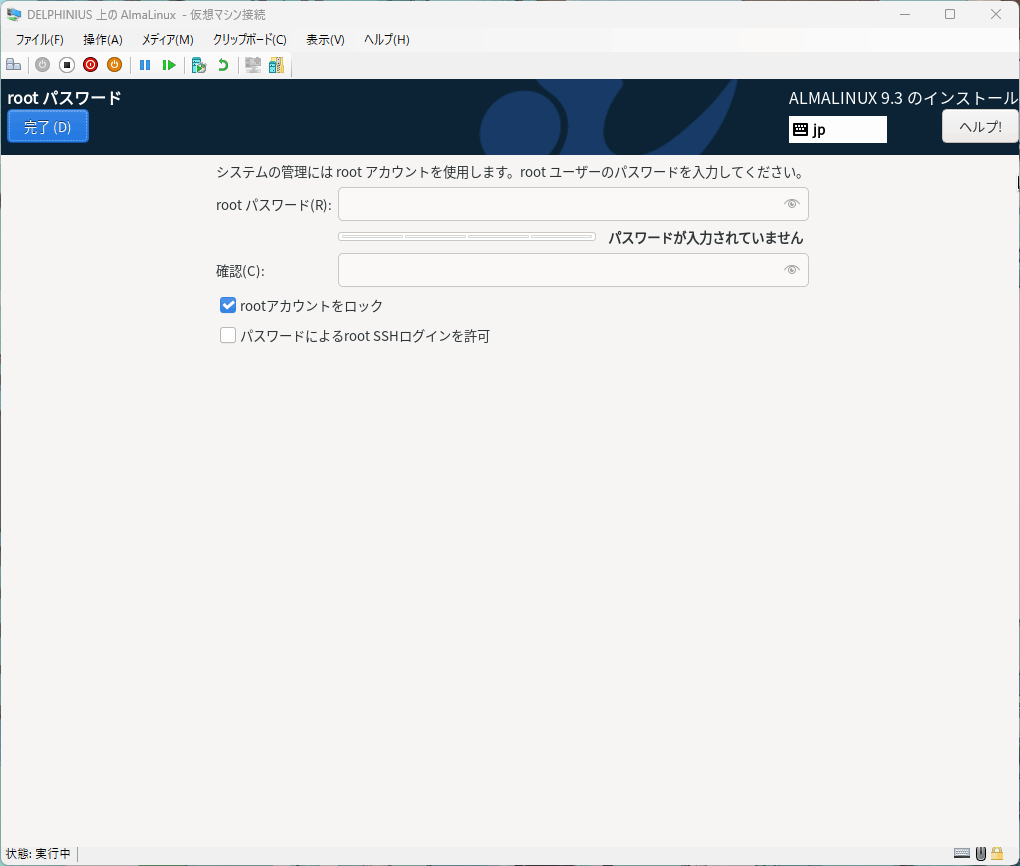1020x866 pixels.
Task: Pause the virtual machine
Action: click(x=145, y=64)
